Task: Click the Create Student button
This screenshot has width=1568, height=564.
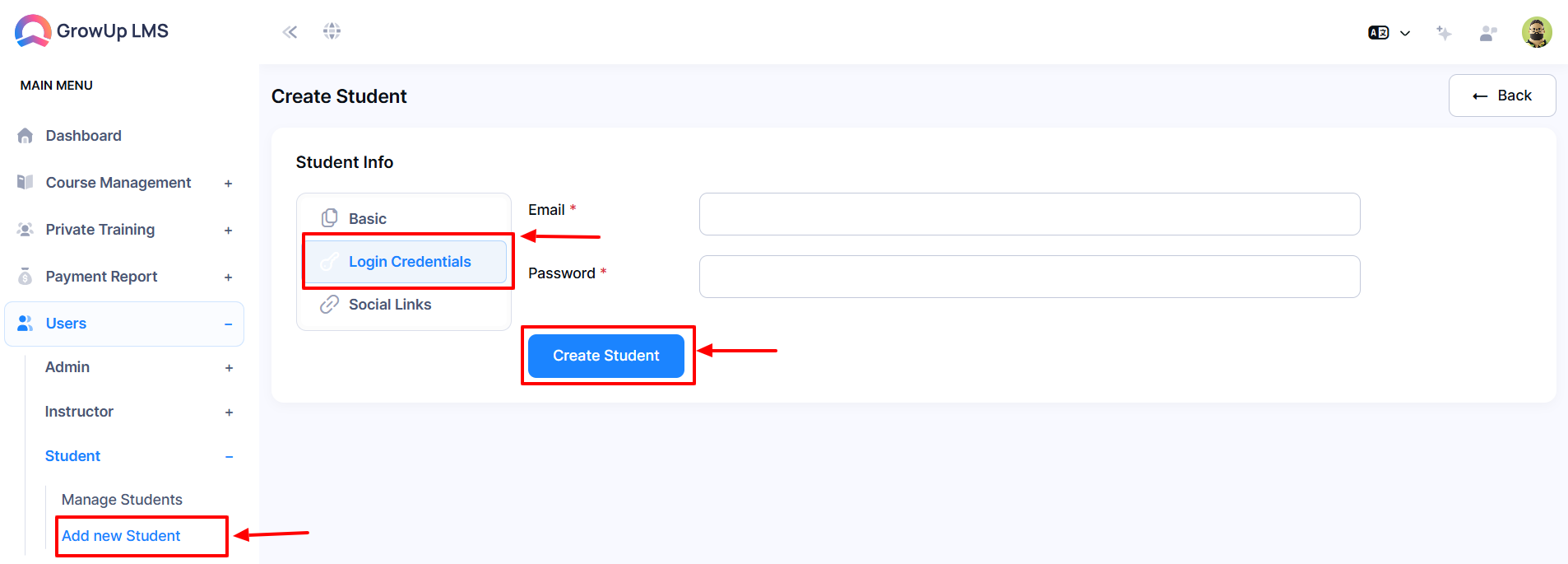Action: click(606, 356)
